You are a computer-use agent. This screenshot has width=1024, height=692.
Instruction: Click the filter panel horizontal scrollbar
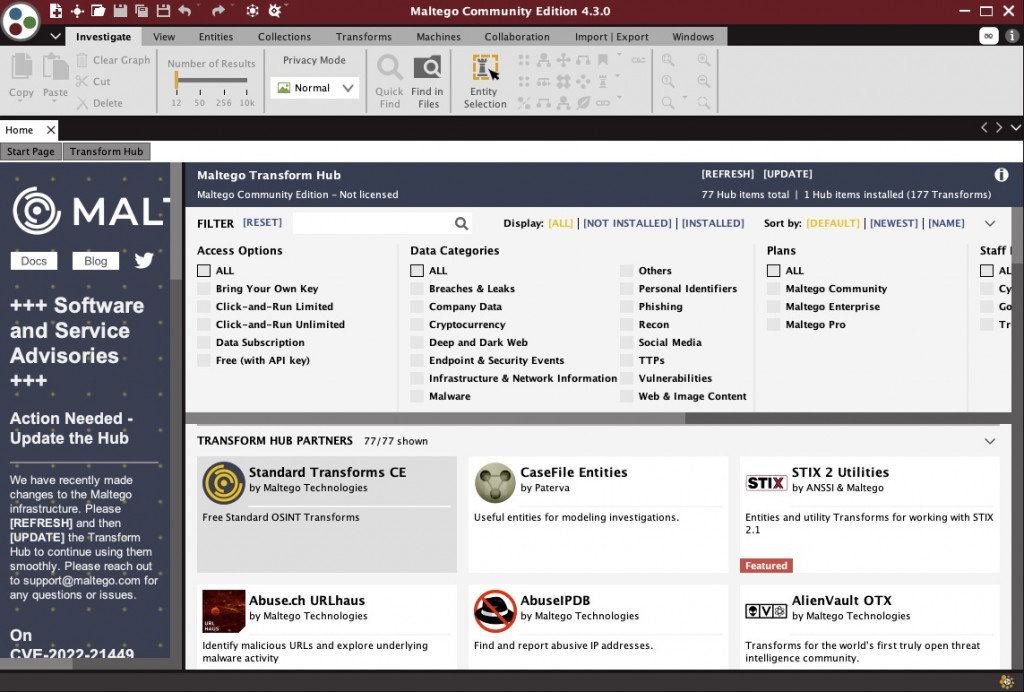point(436,418)
